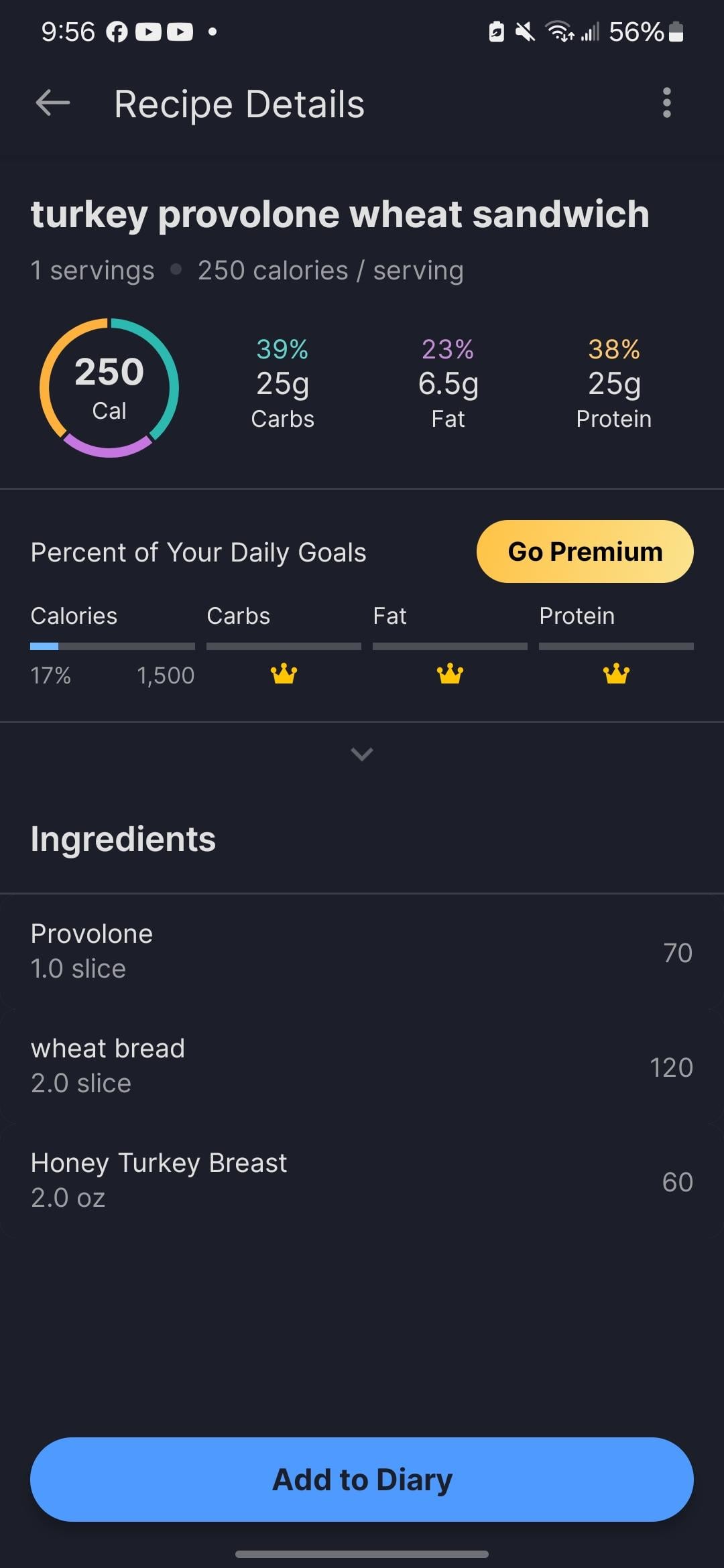
Task: Tap the Carbs premium crown icon
Action: pos(284,673)
